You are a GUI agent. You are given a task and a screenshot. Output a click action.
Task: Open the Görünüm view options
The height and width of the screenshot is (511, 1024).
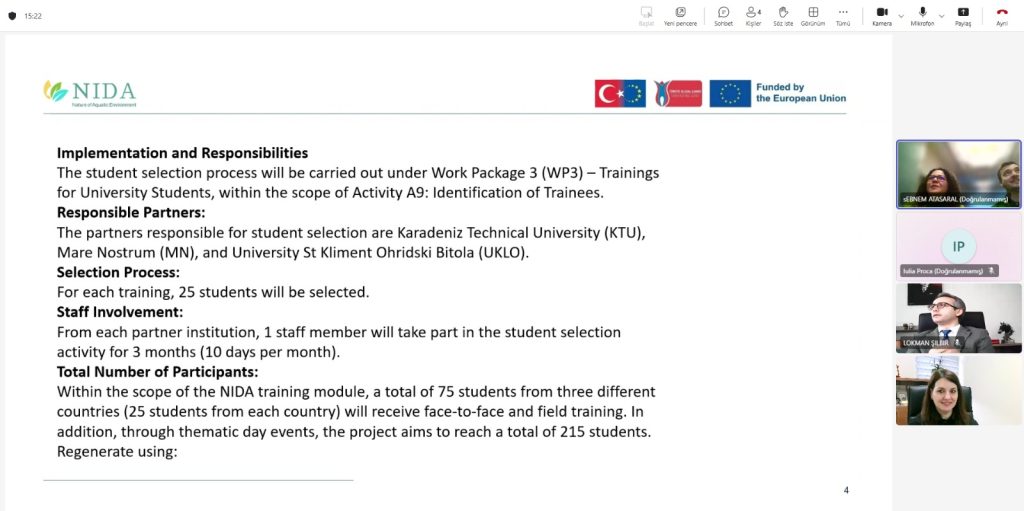[813, 15]
